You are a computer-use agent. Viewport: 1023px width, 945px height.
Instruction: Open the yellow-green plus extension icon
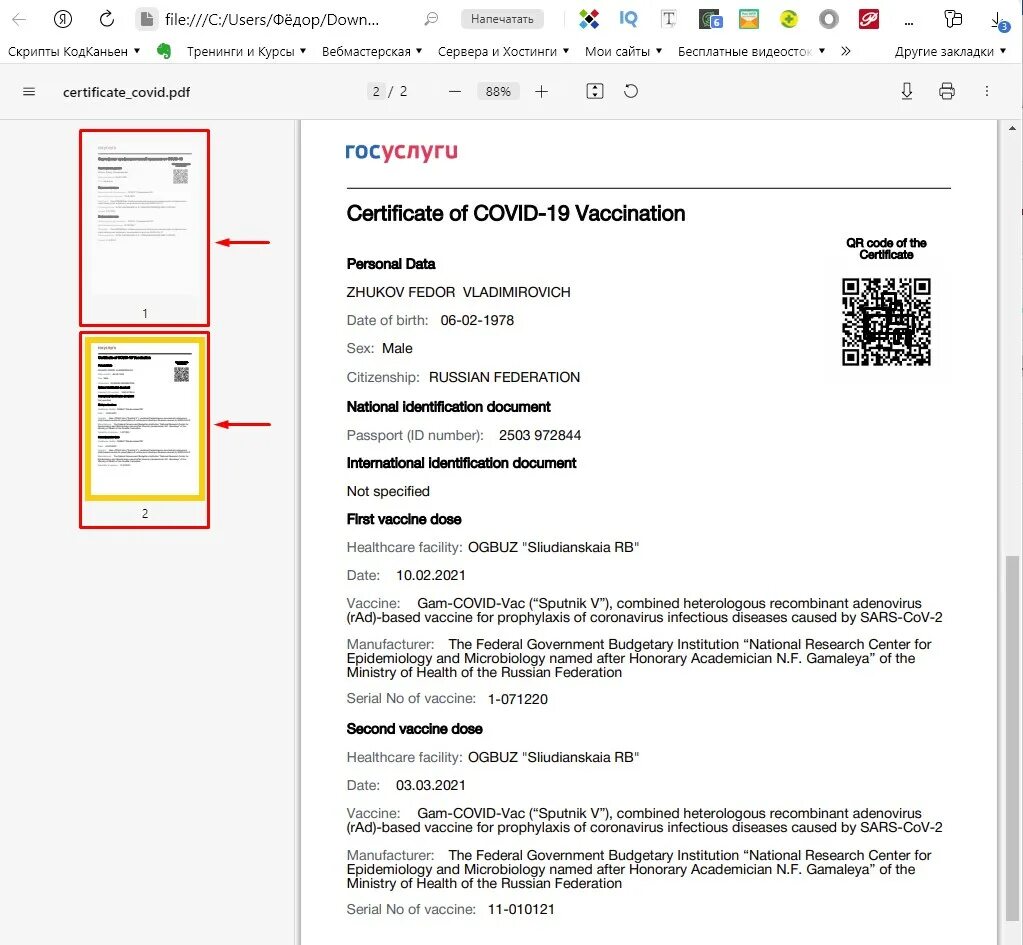(789, 20)
